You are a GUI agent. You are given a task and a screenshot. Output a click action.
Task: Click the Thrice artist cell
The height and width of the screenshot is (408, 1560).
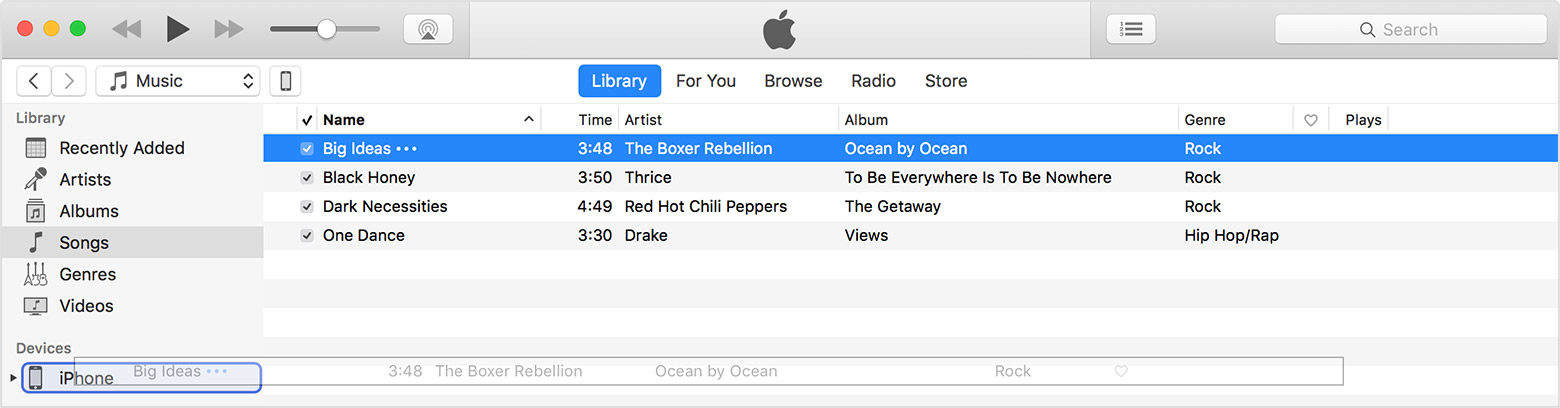648,177
